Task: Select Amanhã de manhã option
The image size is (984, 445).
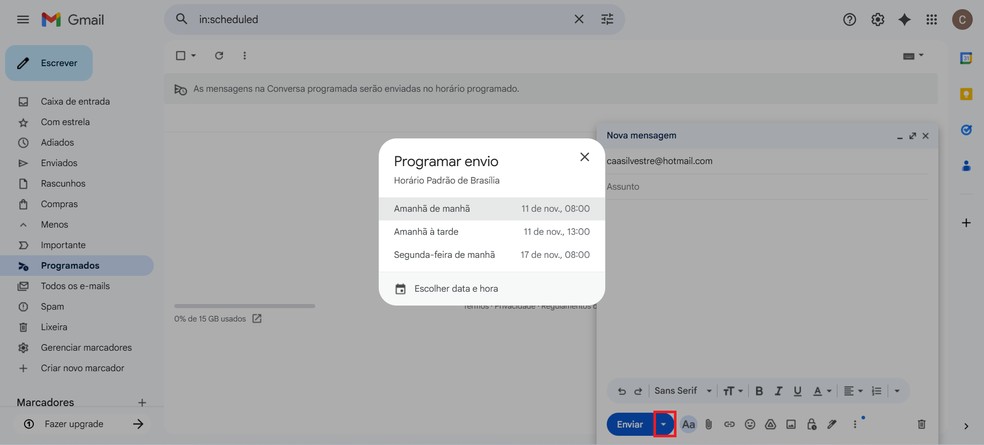Action: 491,208
